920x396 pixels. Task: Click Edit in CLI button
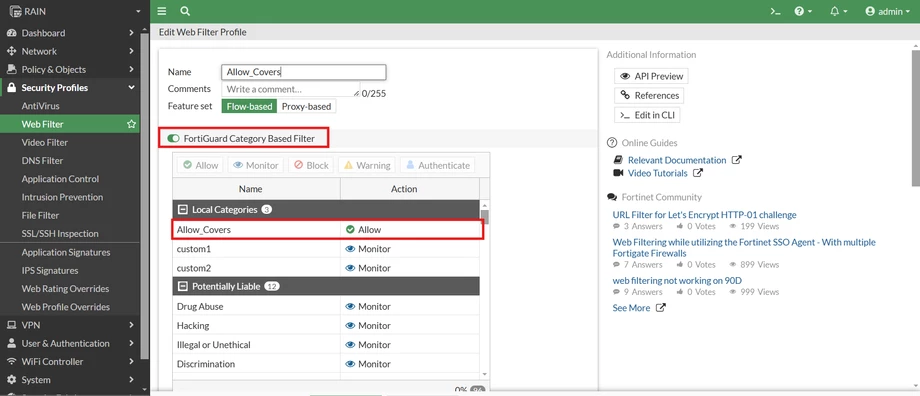point(647,115)
